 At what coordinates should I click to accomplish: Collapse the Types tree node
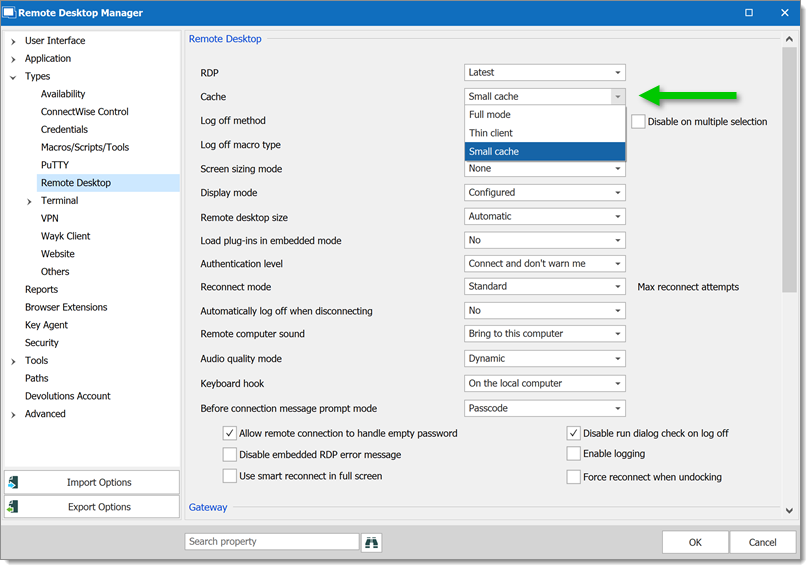[x=13, y=77]
